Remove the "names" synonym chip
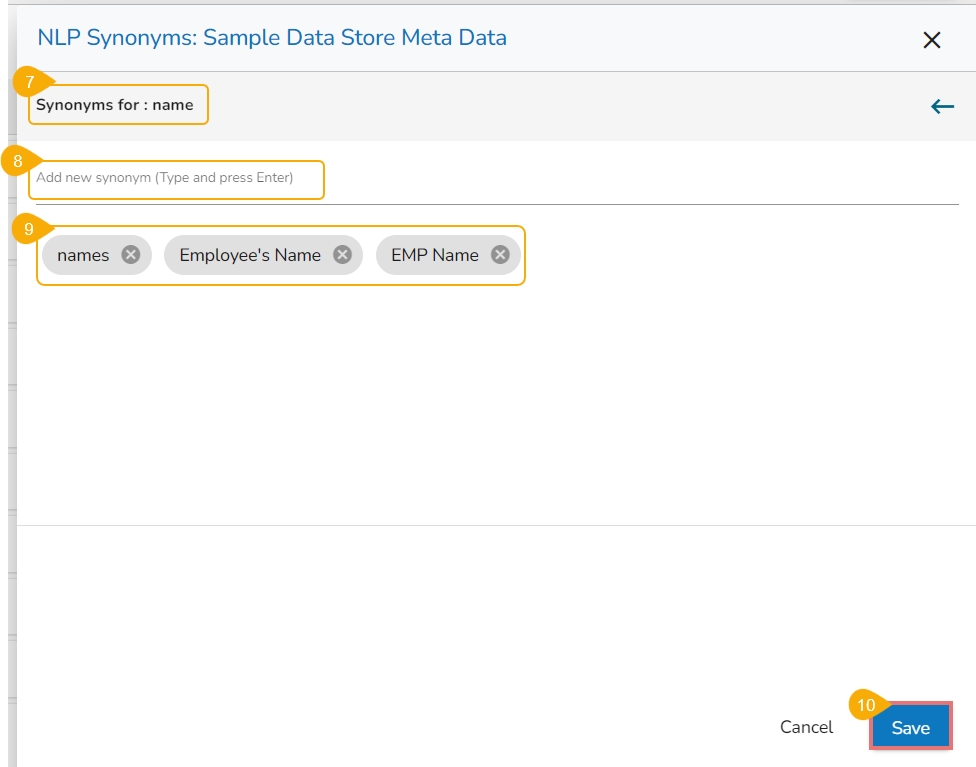Viewport: 976px width, 767px height. (x=130, y=255)
